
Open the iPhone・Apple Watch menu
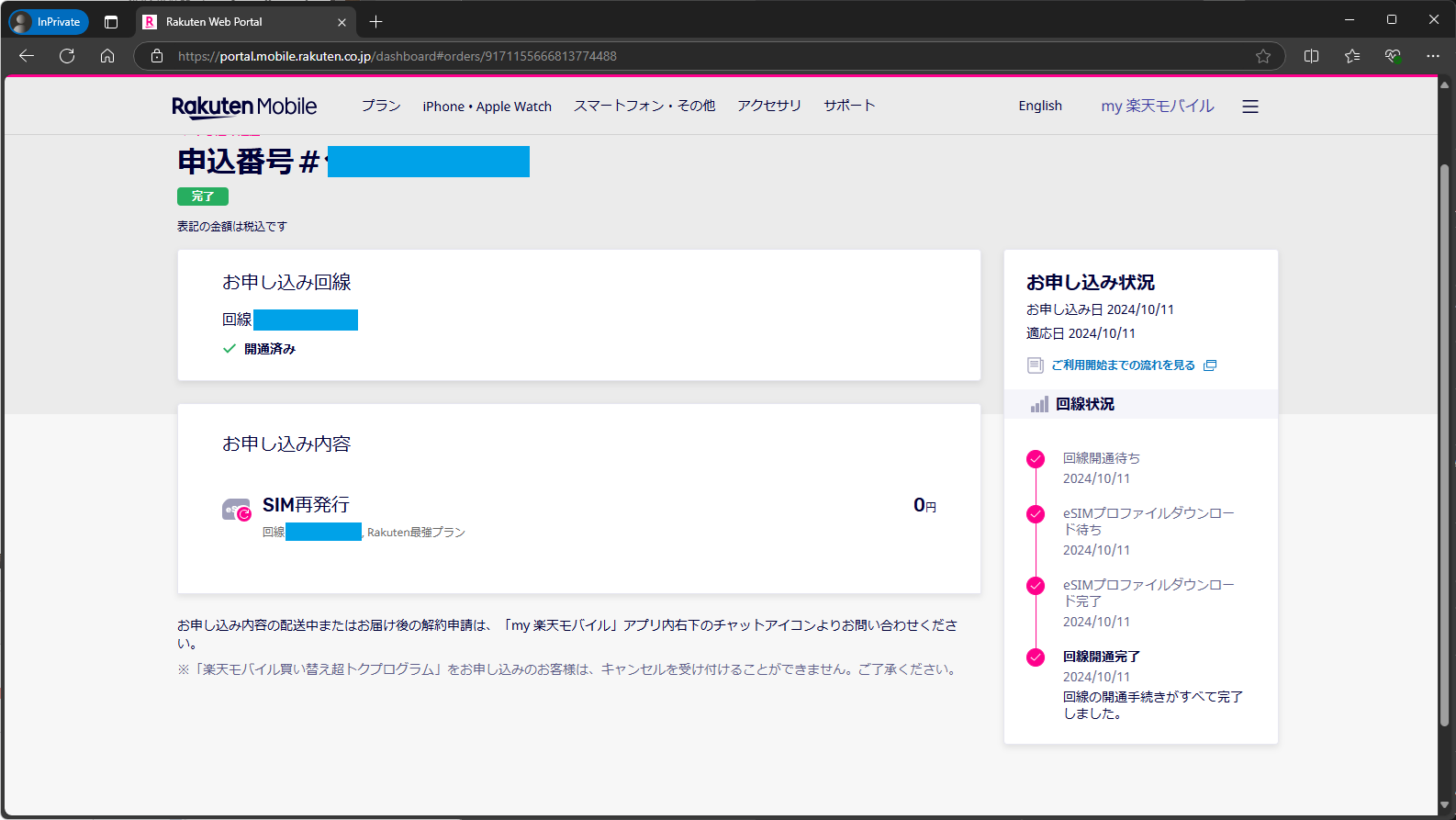[x=487, y=107]
